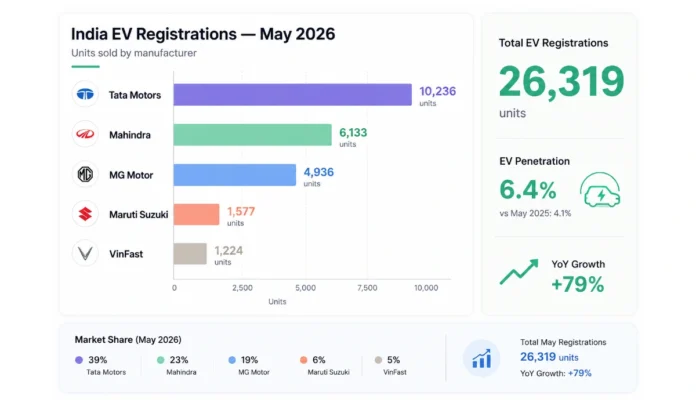Click the orange Maruti Suzuki legend dot
Image resolution: width=696 pixels, height=406 pixels.
tap(304, 360)
